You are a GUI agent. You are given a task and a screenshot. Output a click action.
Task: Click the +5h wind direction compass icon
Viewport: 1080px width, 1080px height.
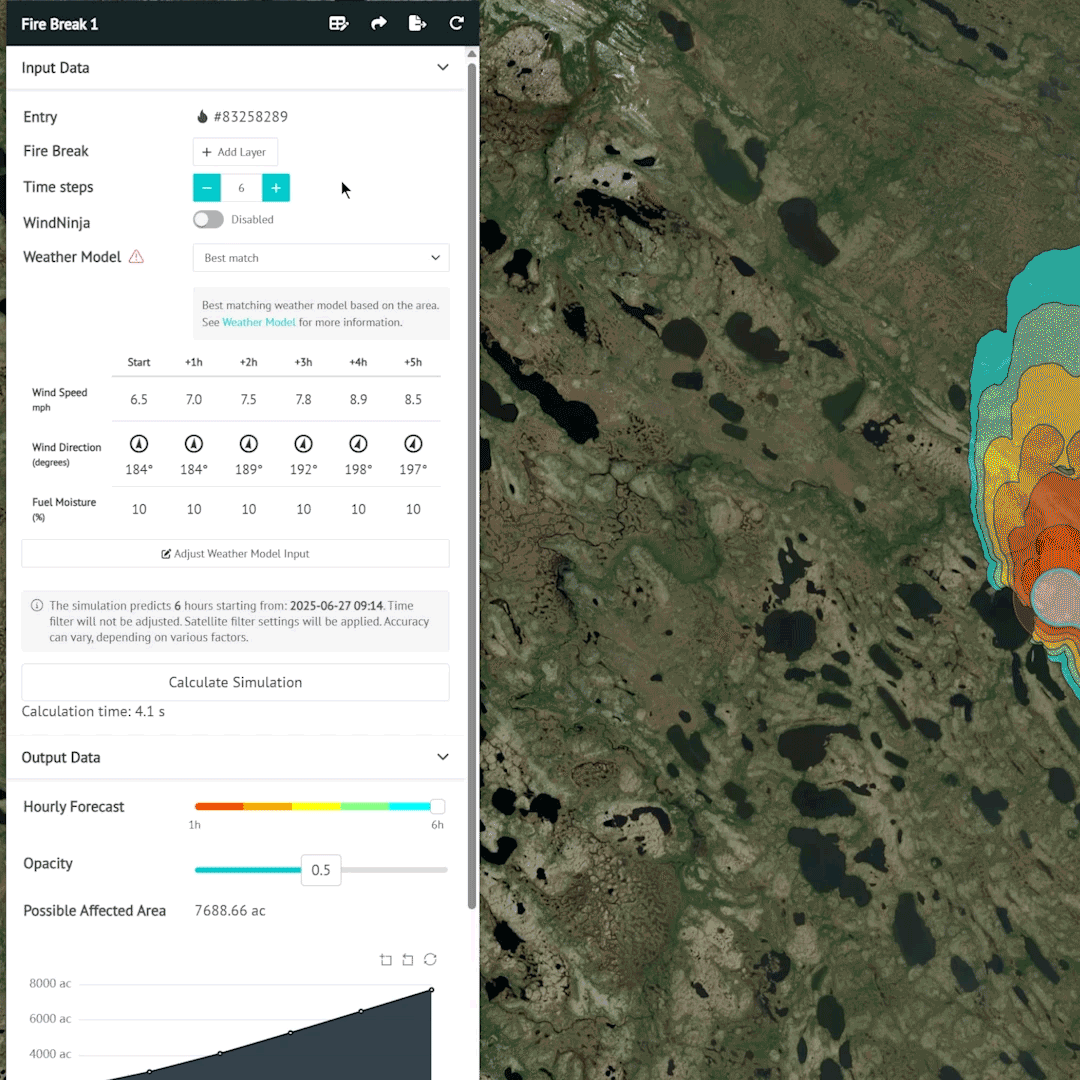pos(413,444)
